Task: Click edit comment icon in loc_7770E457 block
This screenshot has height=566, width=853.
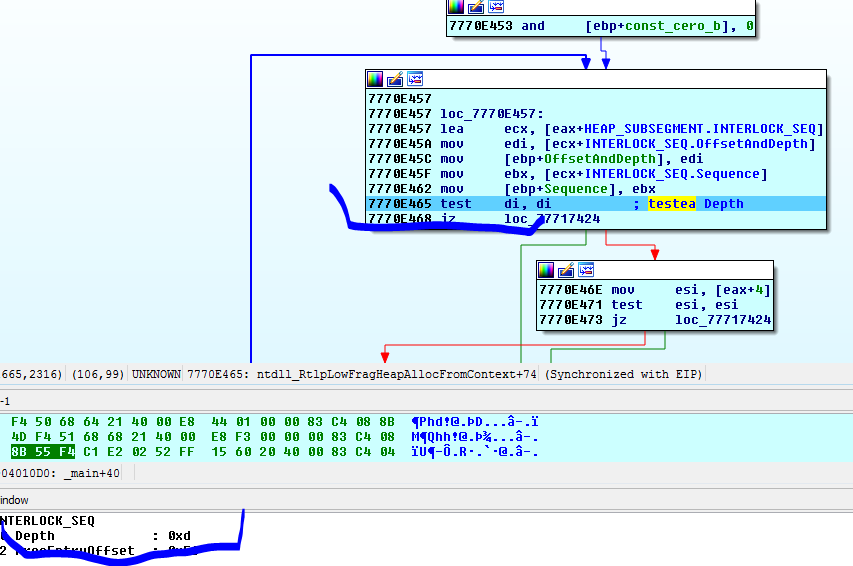Action: coord(395,79)
